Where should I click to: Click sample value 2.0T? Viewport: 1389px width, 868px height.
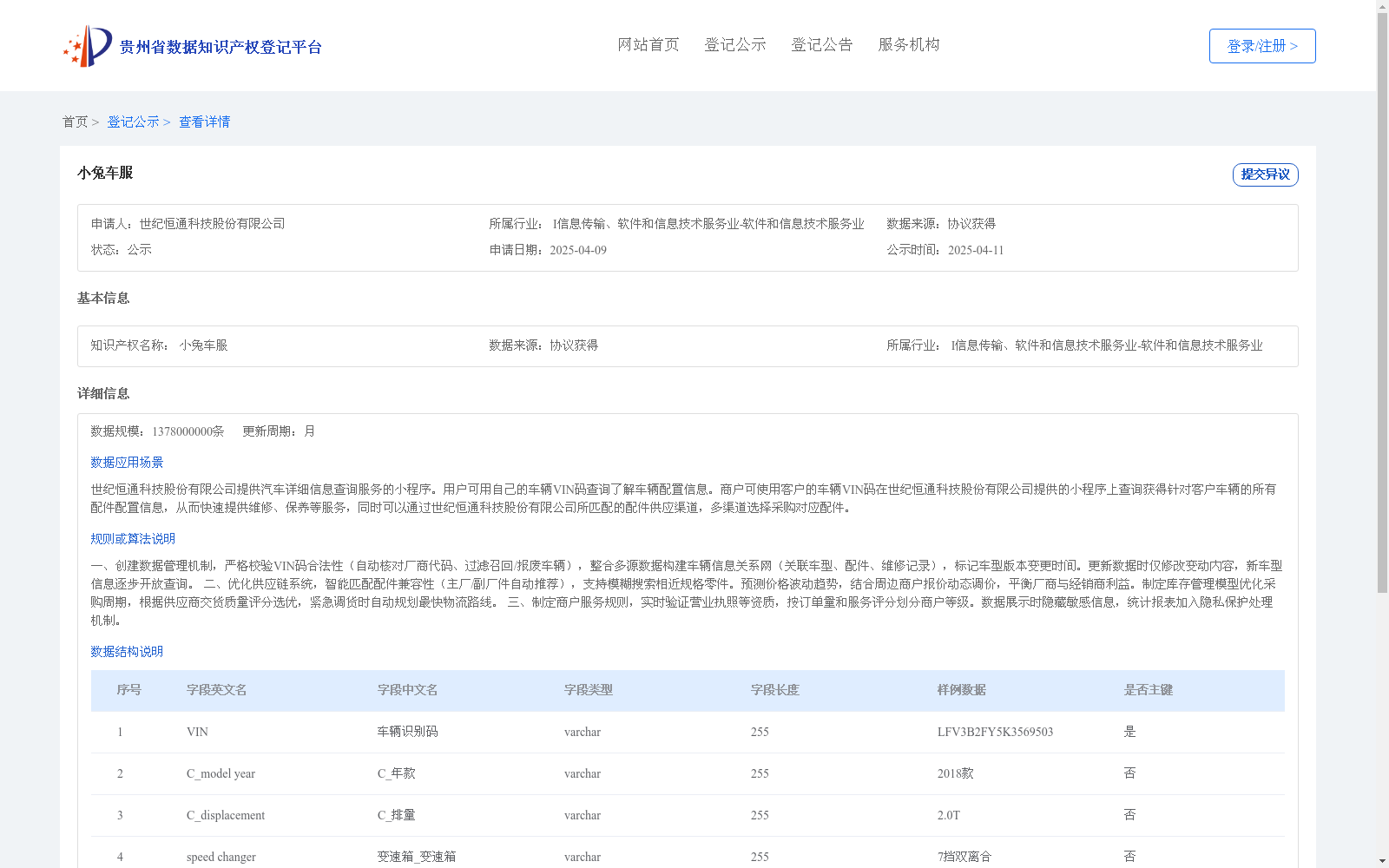click(949, 816)
